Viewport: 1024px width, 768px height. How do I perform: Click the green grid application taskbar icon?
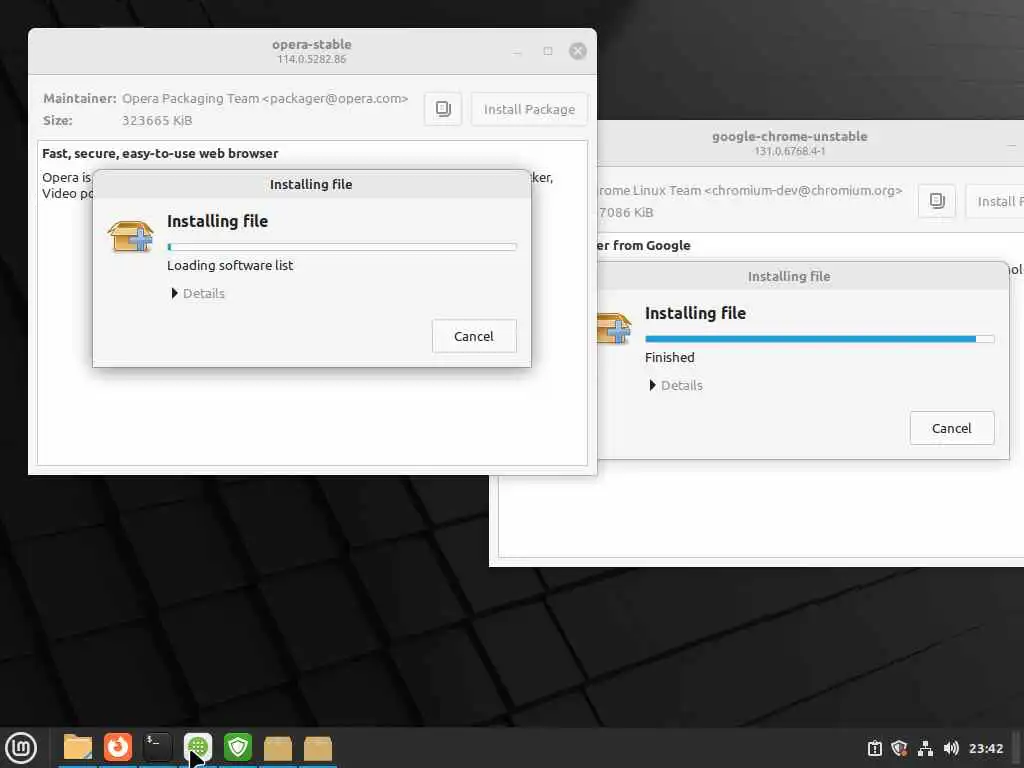click(198, 747)
